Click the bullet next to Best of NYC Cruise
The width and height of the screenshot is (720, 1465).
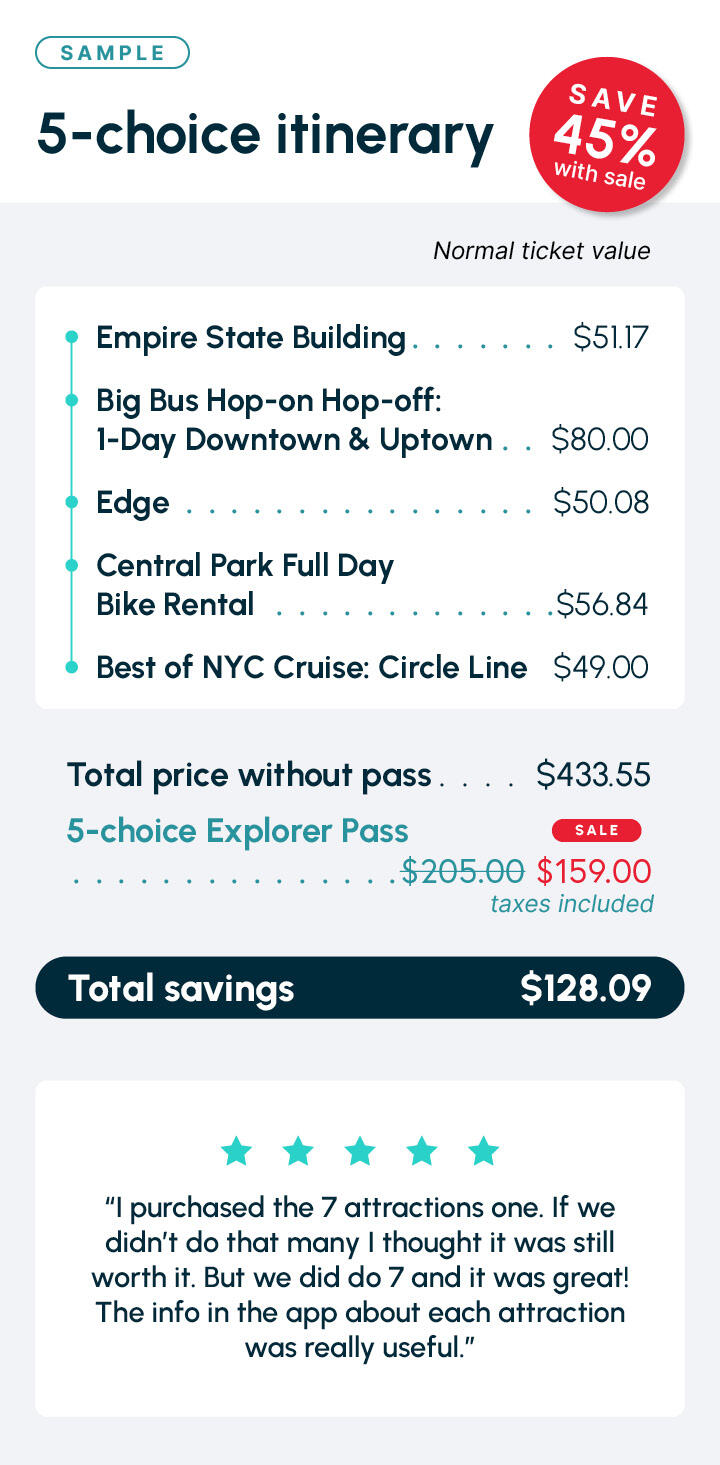point(71,667)
